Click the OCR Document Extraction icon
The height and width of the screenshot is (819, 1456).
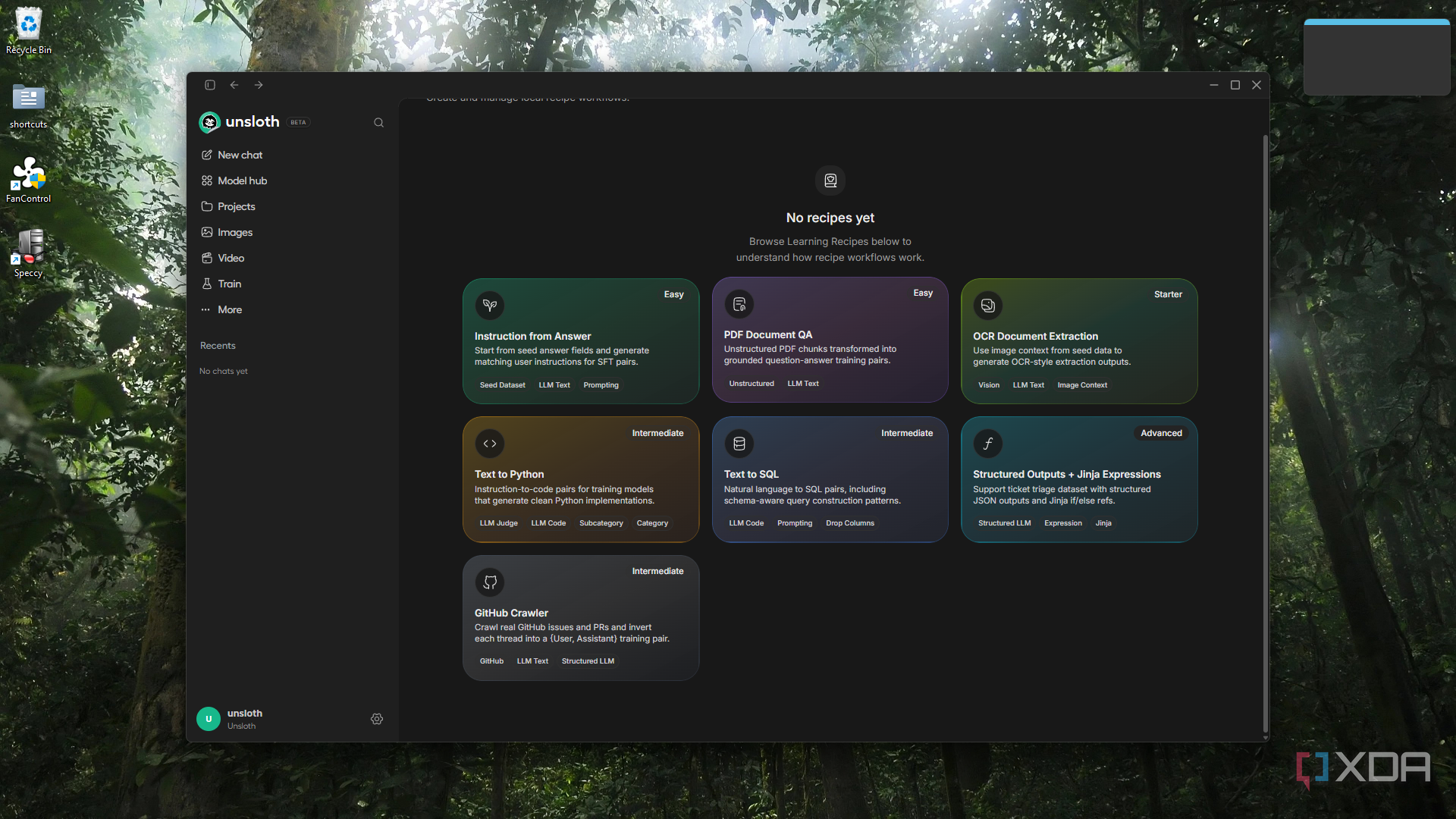988,306
